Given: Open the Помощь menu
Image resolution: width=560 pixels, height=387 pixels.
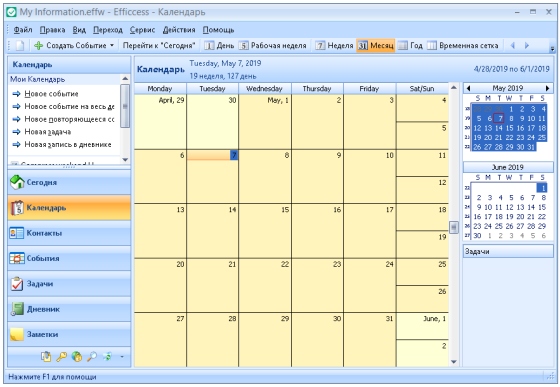Looking at the screenshot, I should click(x=219, y=30).
